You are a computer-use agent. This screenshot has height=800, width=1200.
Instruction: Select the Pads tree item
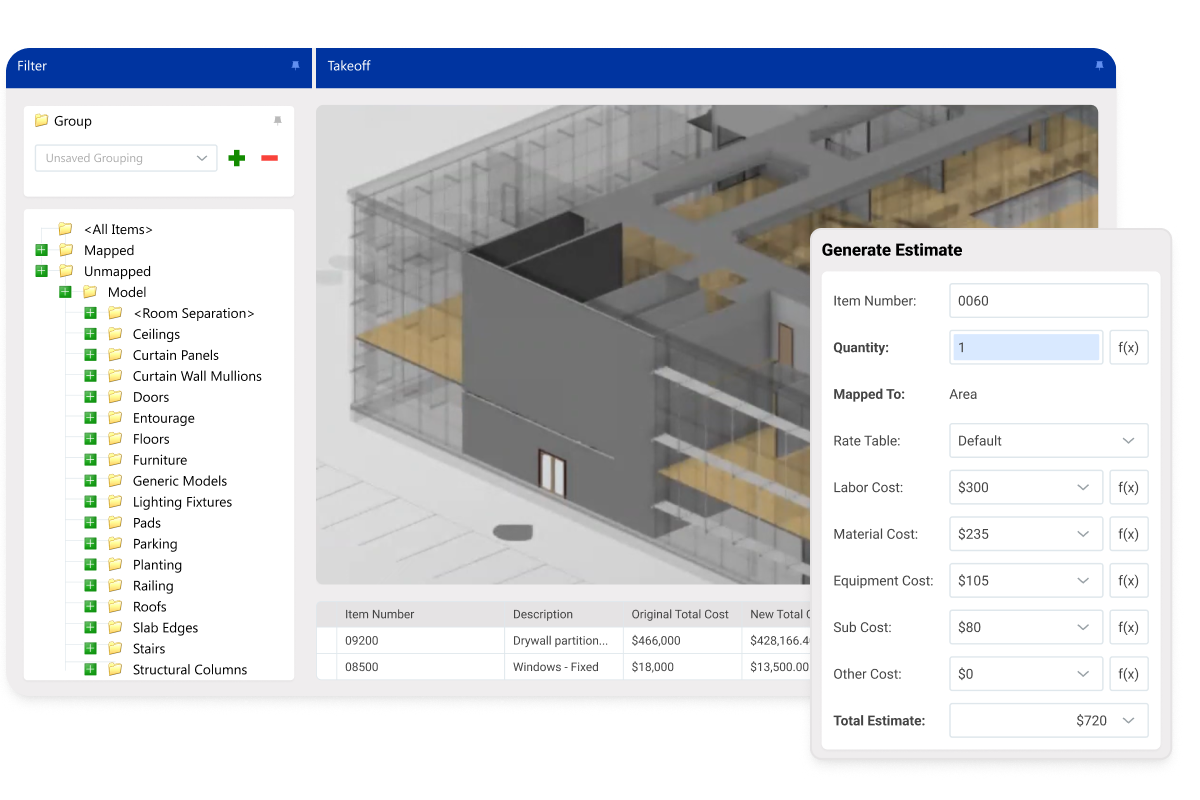tap(147, 523)
